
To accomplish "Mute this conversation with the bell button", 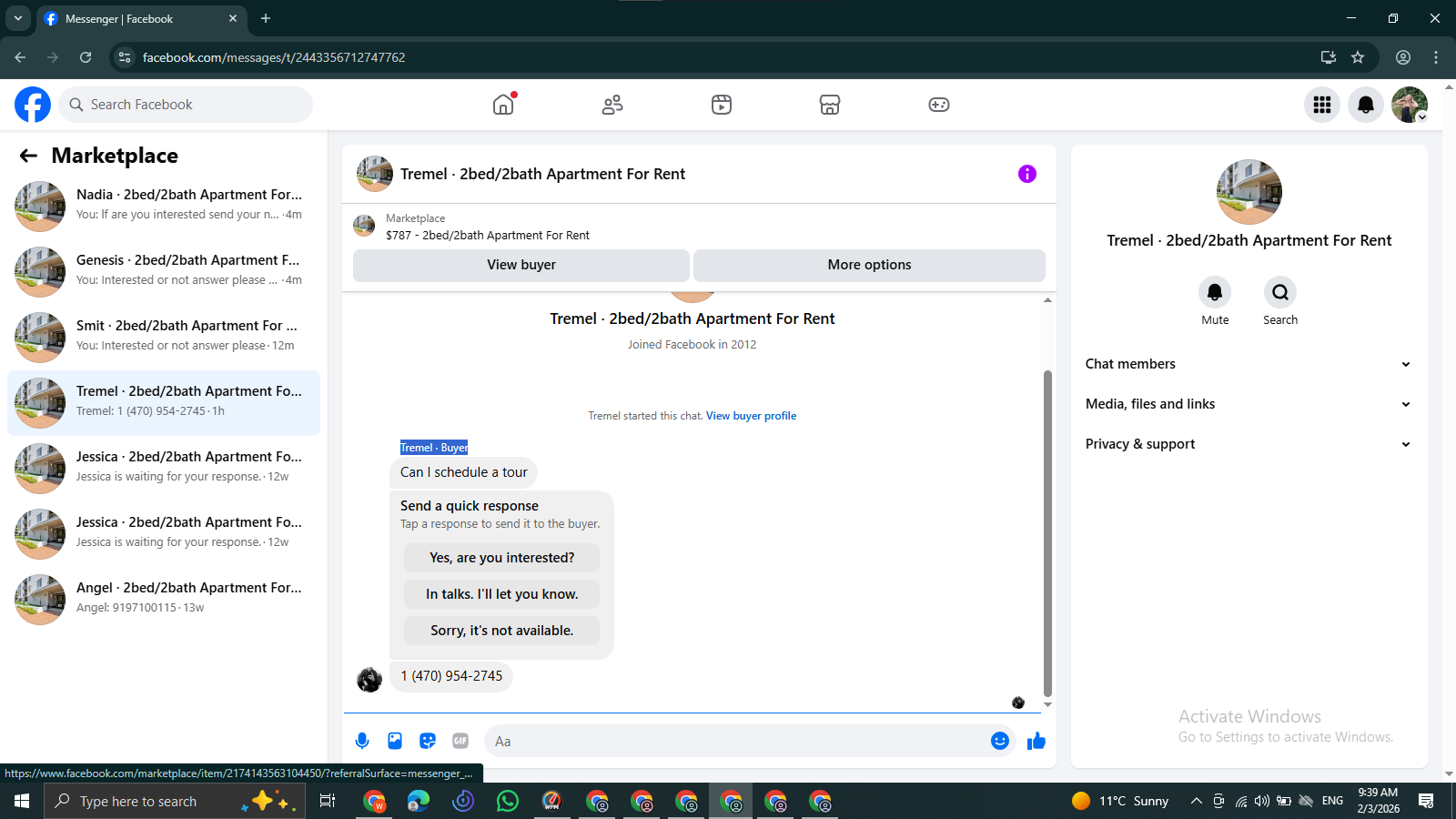I will [1215, 292].
